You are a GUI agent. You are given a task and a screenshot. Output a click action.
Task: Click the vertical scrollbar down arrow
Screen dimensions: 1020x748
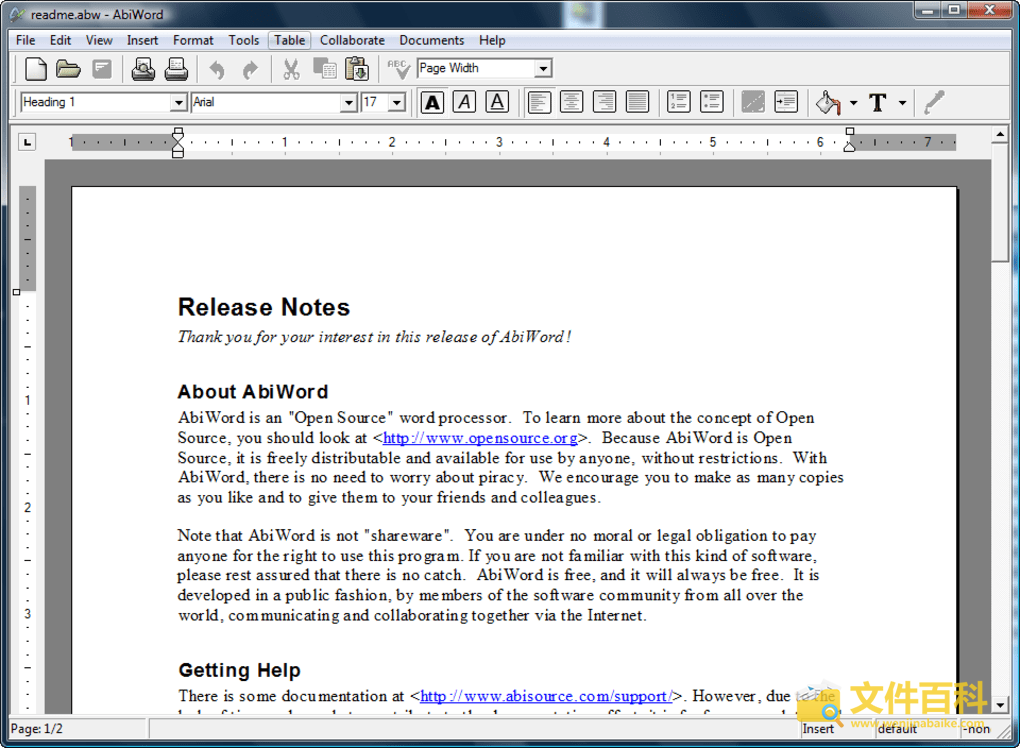point(1000,705)
